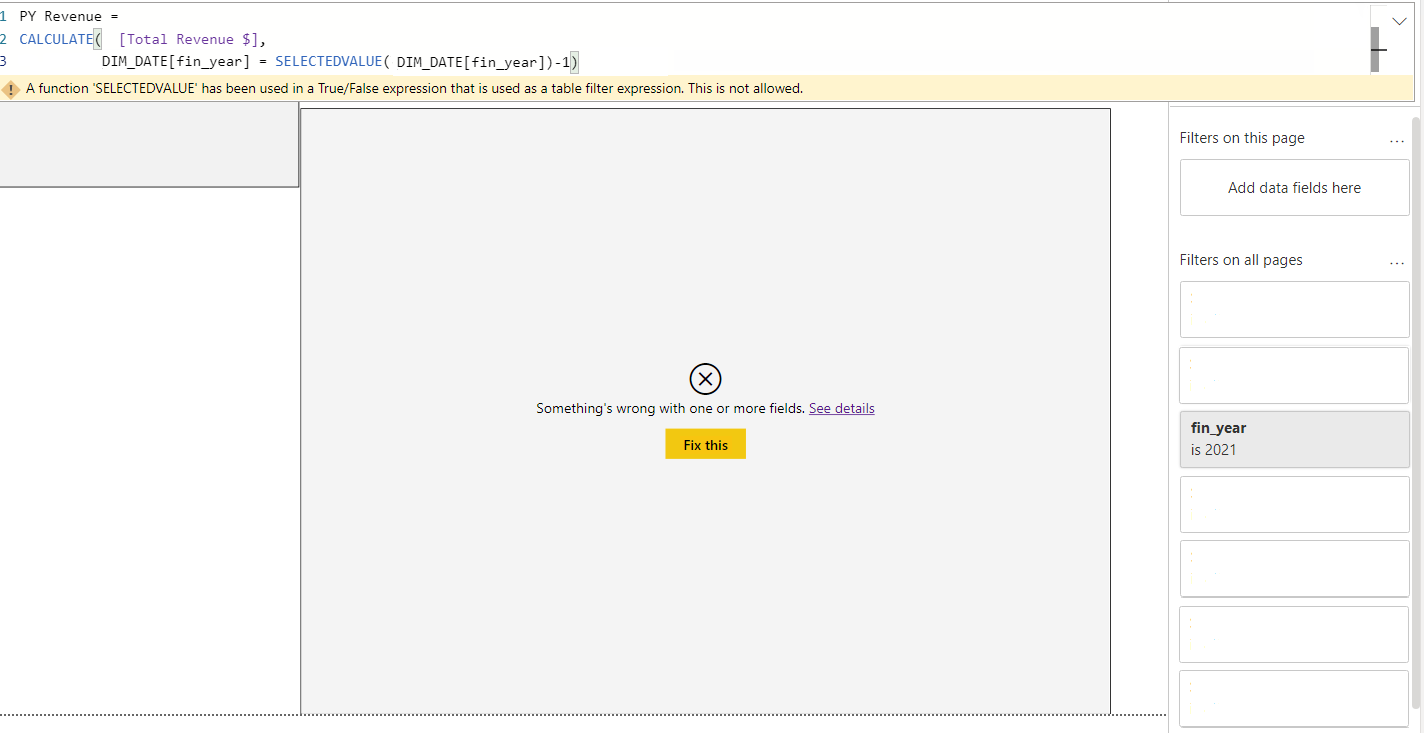The width and height of the screenshot is (1424, 733).
Task: Click formula line with SELECTEDVALUE expression
Action: (x=340, y=62)
